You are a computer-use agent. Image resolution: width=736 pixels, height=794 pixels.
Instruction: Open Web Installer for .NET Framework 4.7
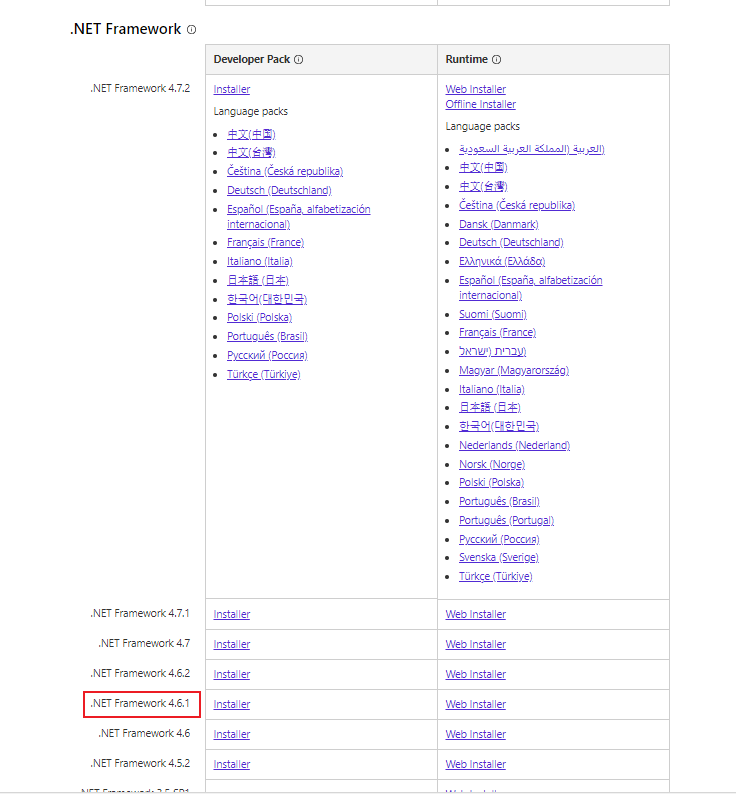(x=476, y=644)
